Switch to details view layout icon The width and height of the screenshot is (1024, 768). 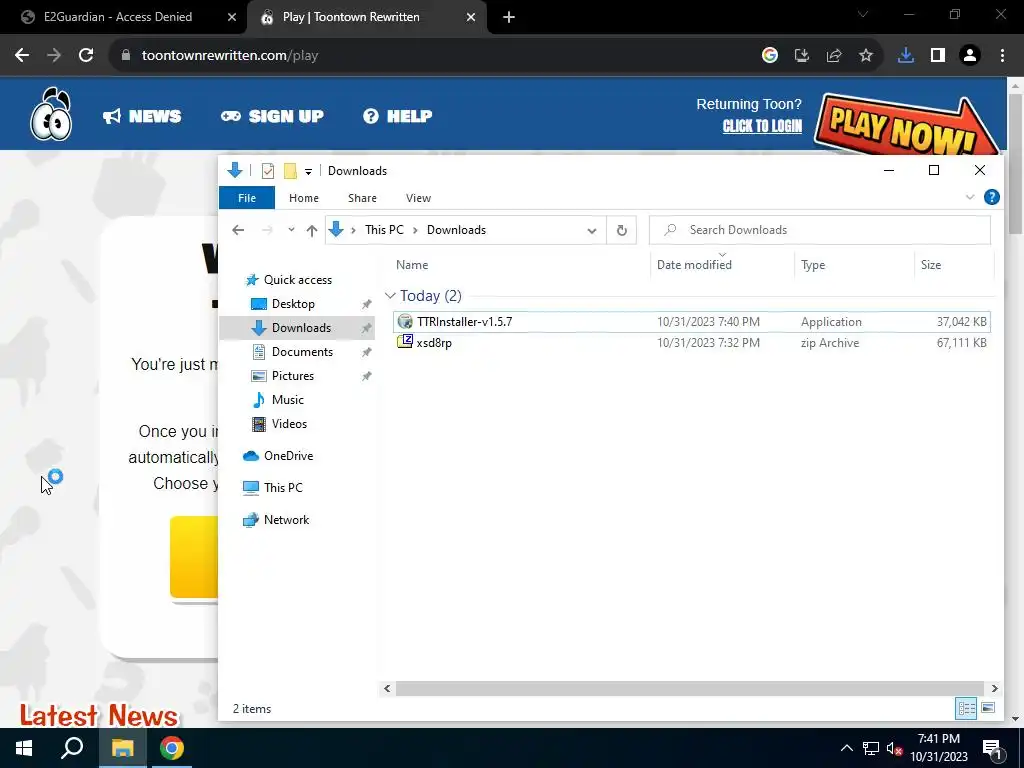(x=966, y=708)
